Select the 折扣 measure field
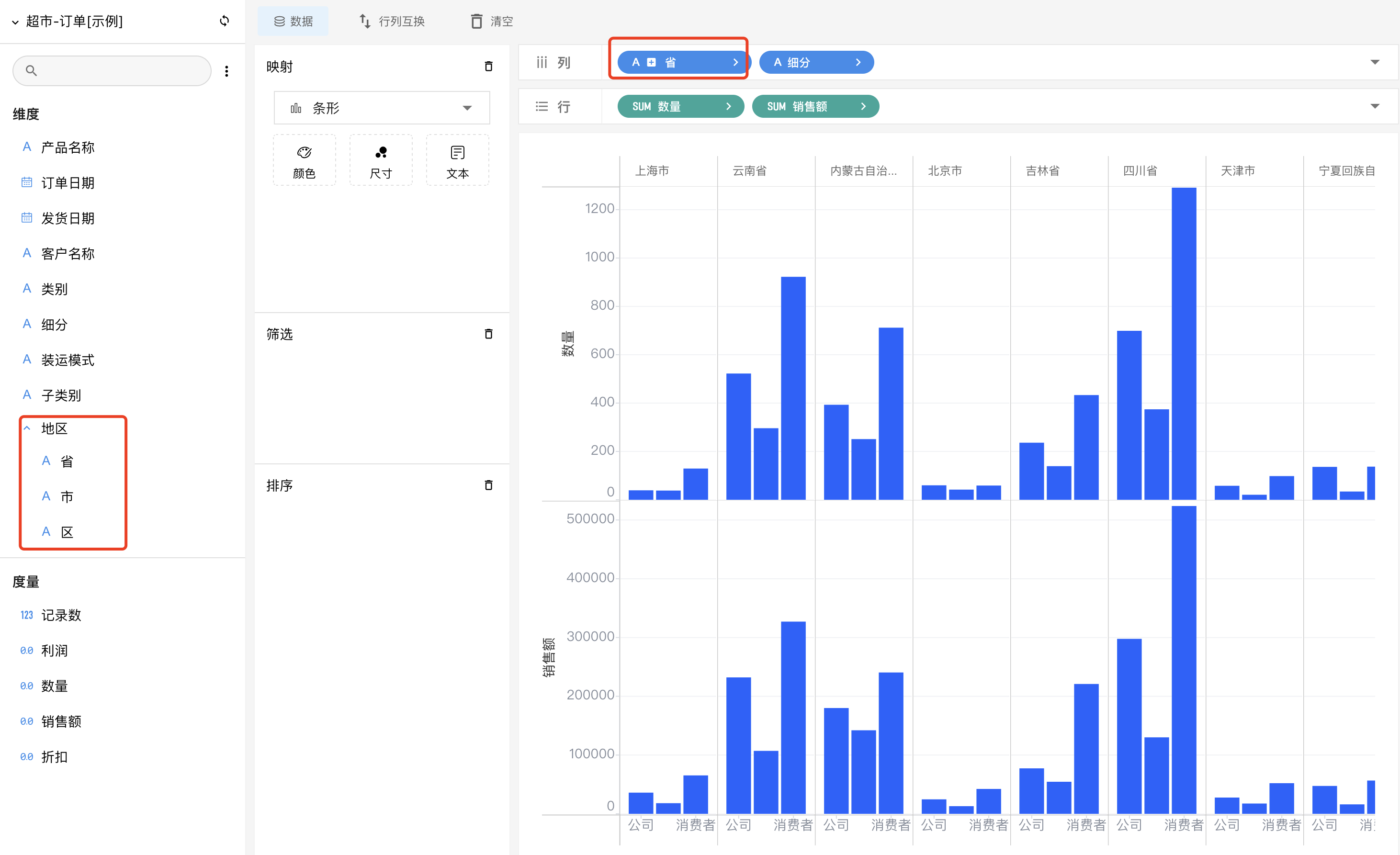This screenshot has width=1400, height=855. click(54, 757)
